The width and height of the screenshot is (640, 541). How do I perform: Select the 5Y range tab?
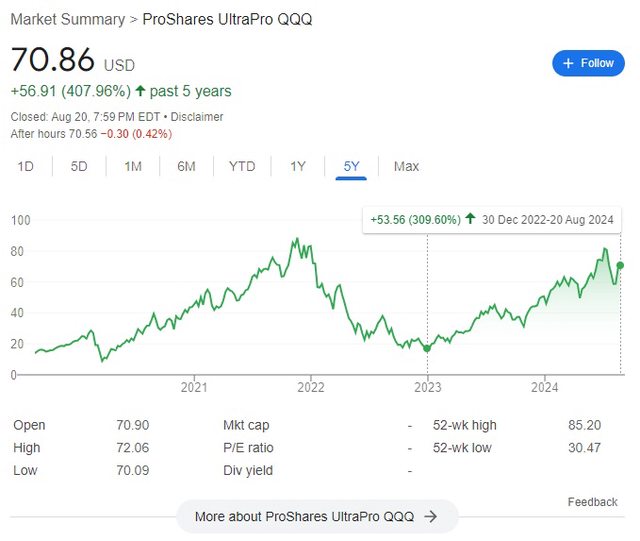point(351,167)
